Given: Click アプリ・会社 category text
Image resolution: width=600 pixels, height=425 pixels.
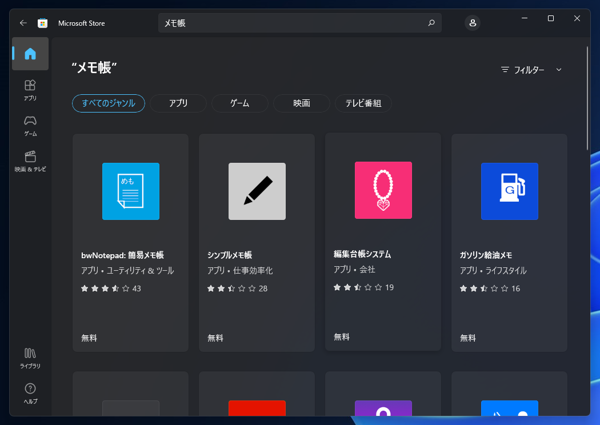Looking at the screenshot, I should [x=354, y=269].
